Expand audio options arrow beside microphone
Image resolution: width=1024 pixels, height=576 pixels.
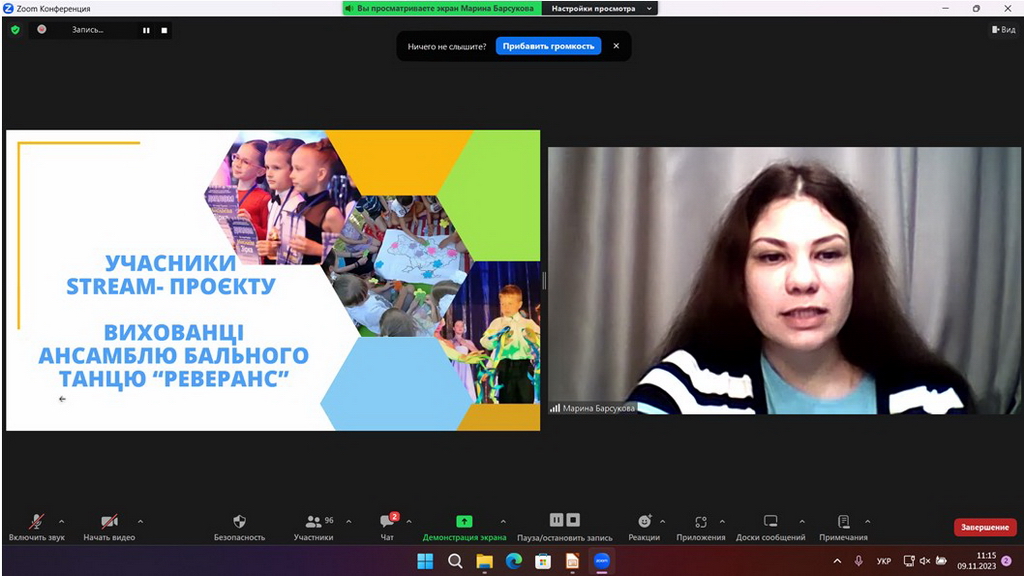[x=62, y=521]
